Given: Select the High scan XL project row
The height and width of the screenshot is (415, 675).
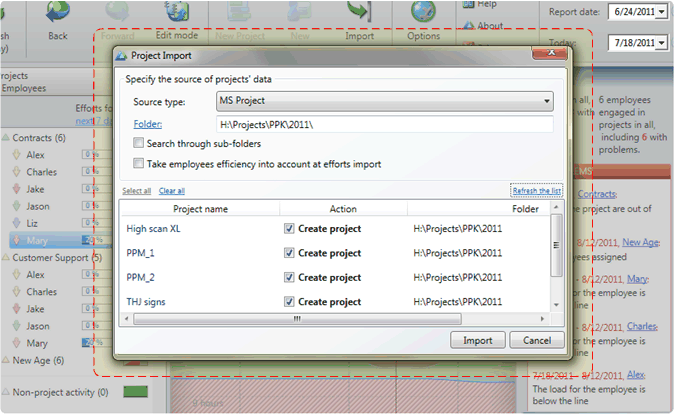Looking at the screenshot, I should tap(335, 229).
